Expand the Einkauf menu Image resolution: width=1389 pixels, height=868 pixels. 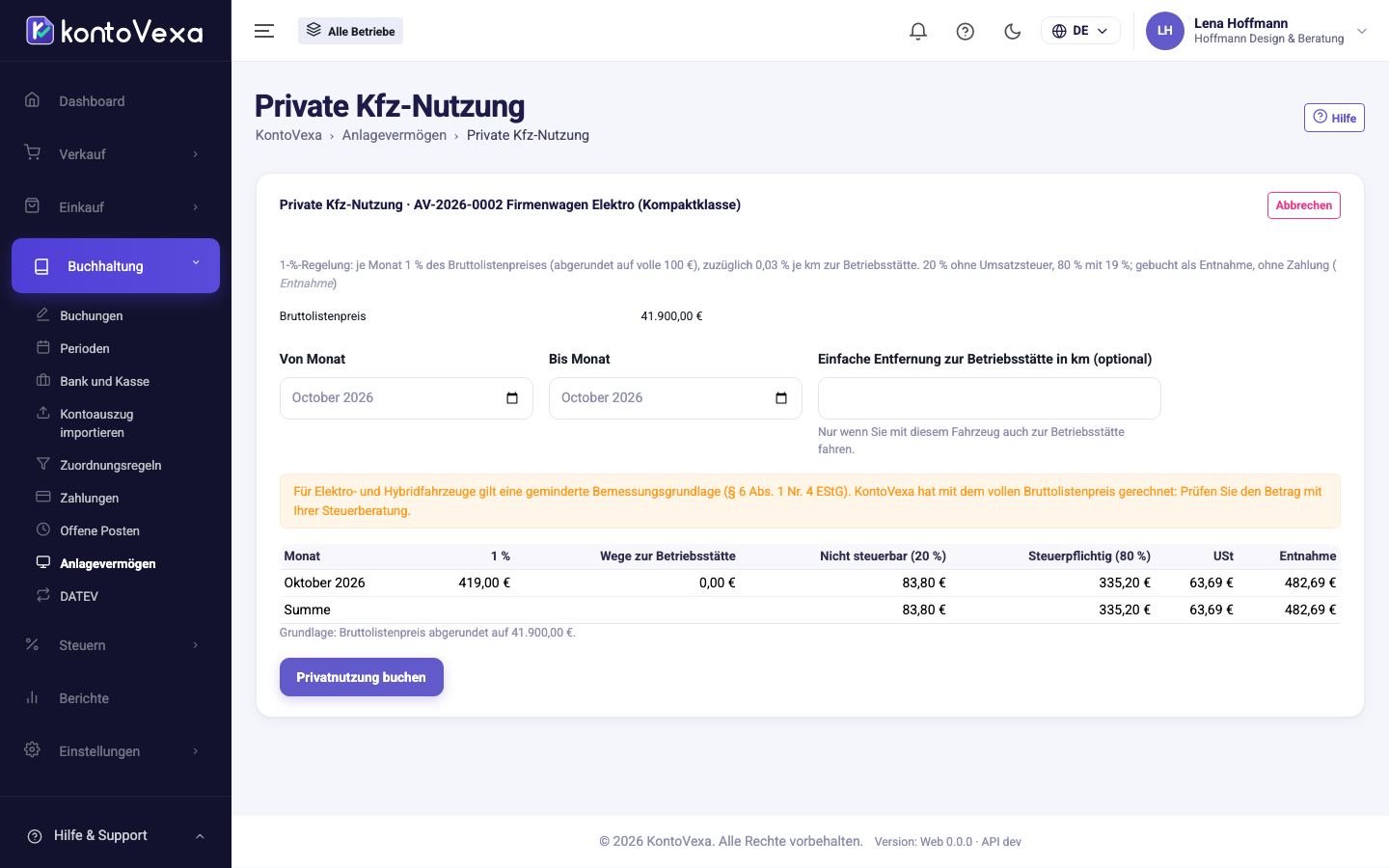[x=116, y=207]
